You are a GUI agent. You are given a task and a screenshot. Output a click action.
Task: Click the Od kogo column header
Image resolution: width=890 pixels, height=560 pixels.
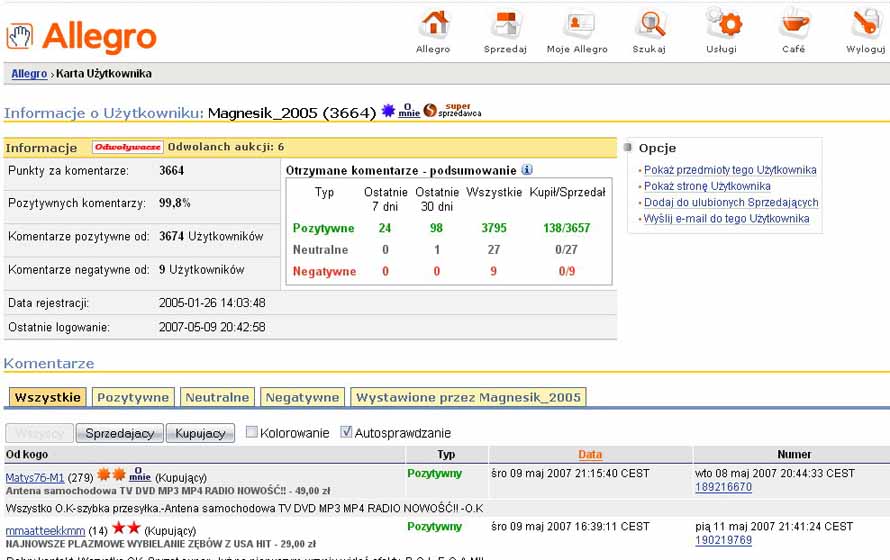coord(27,454)
